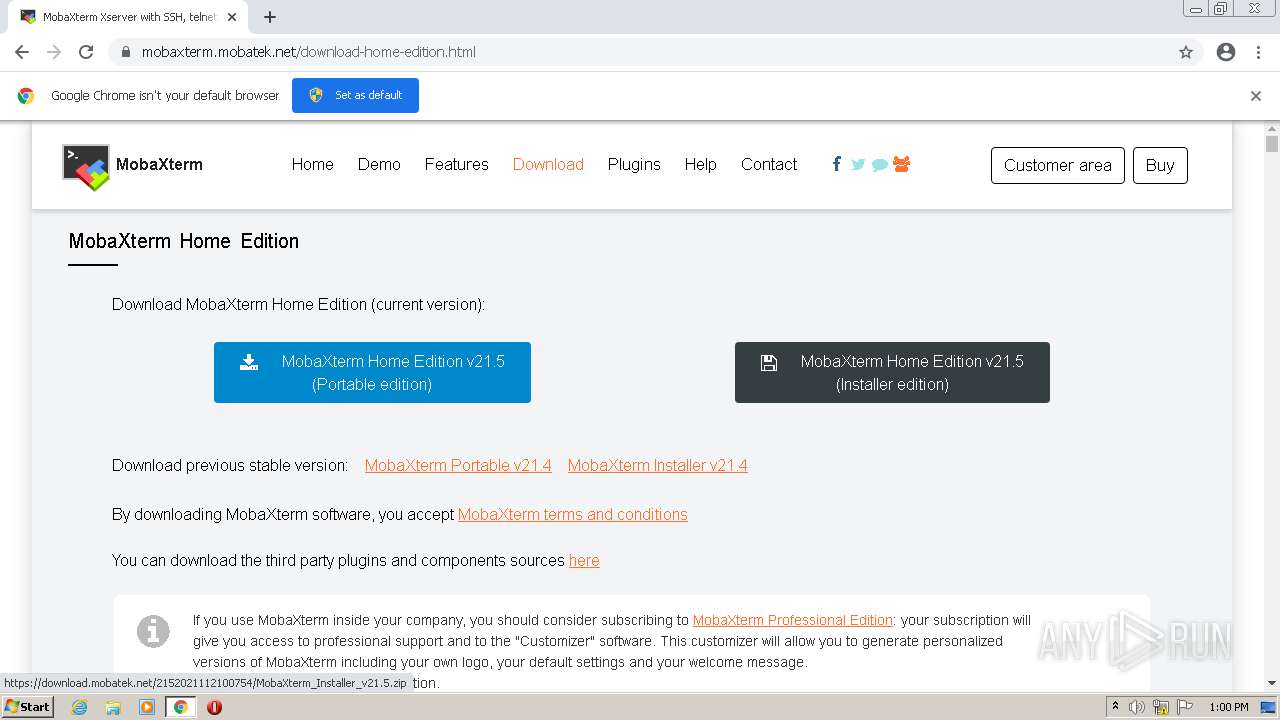View site info via the padlock icon
The width and height of the screenshot is (1280, 720).
click(126, 52)
